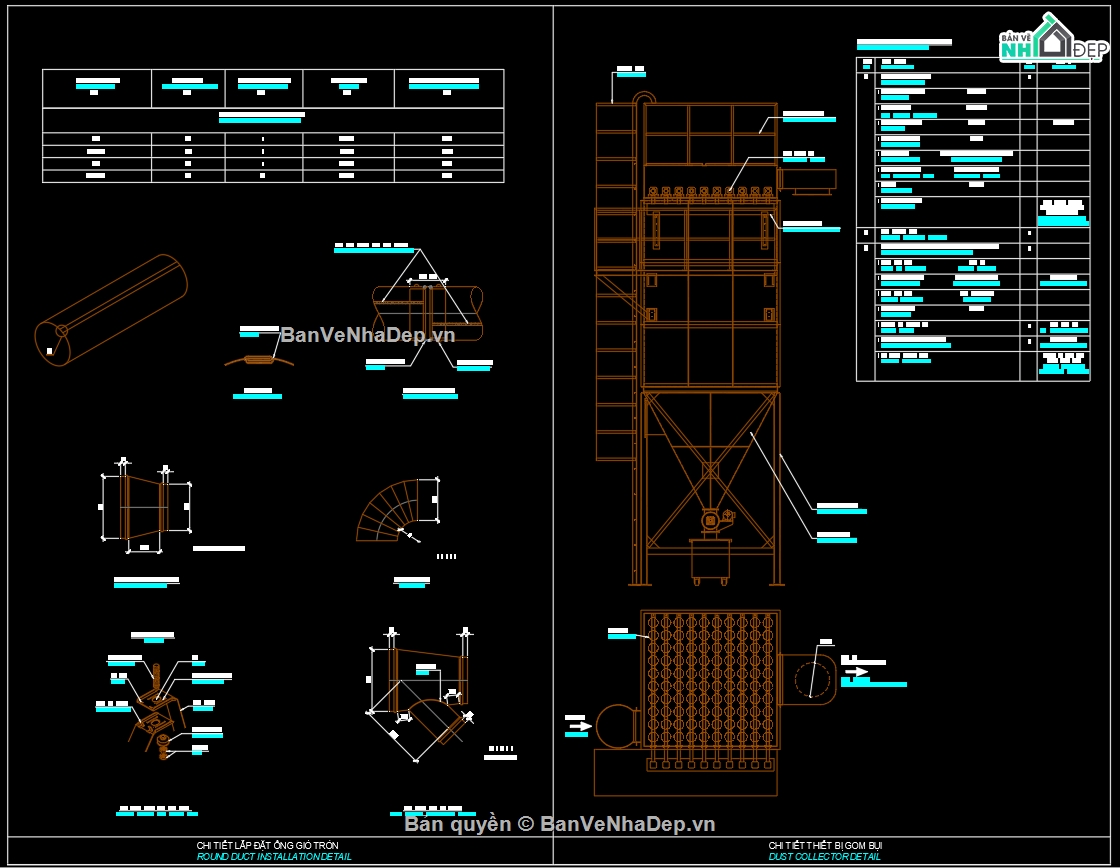Select the 'ROUND DUCT INSTALLATION DETAIL' title

coord(274,856)
